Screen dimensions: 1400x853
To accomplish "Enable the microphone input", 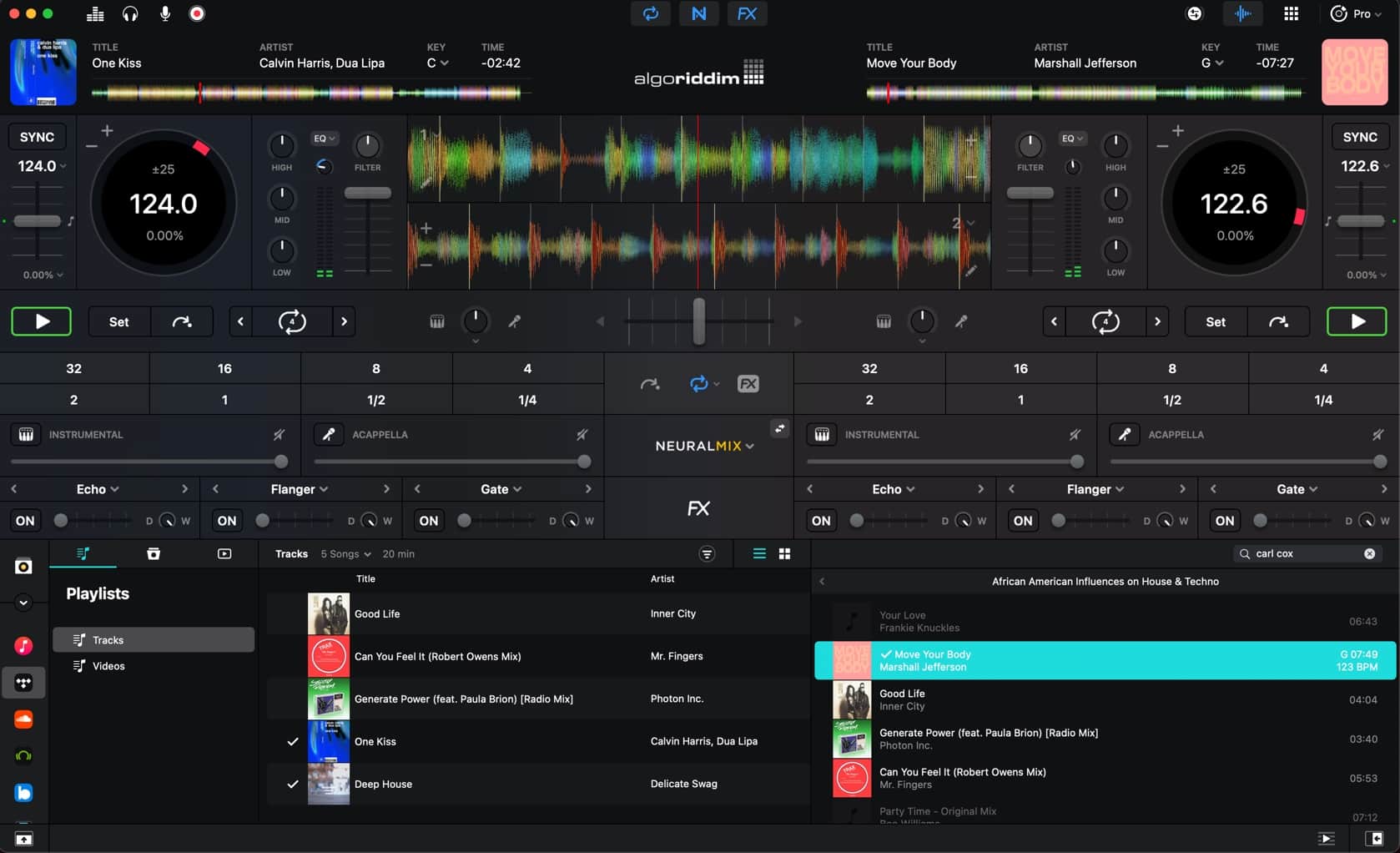I will point(164,13).
